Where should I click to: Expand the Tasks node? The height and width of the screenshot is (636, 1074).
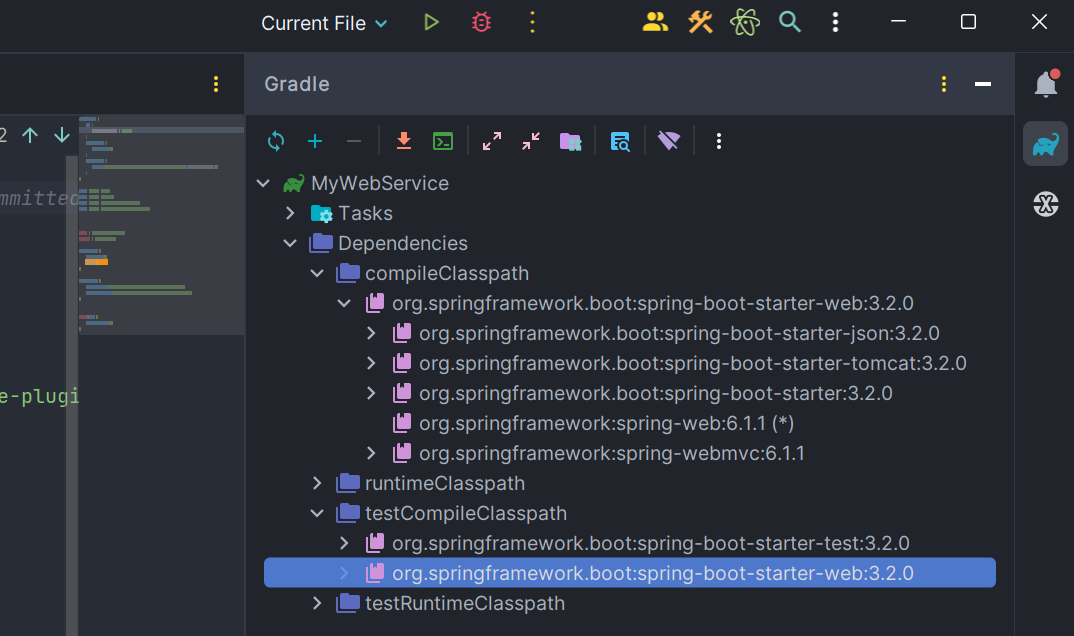[x=290, y=214]
